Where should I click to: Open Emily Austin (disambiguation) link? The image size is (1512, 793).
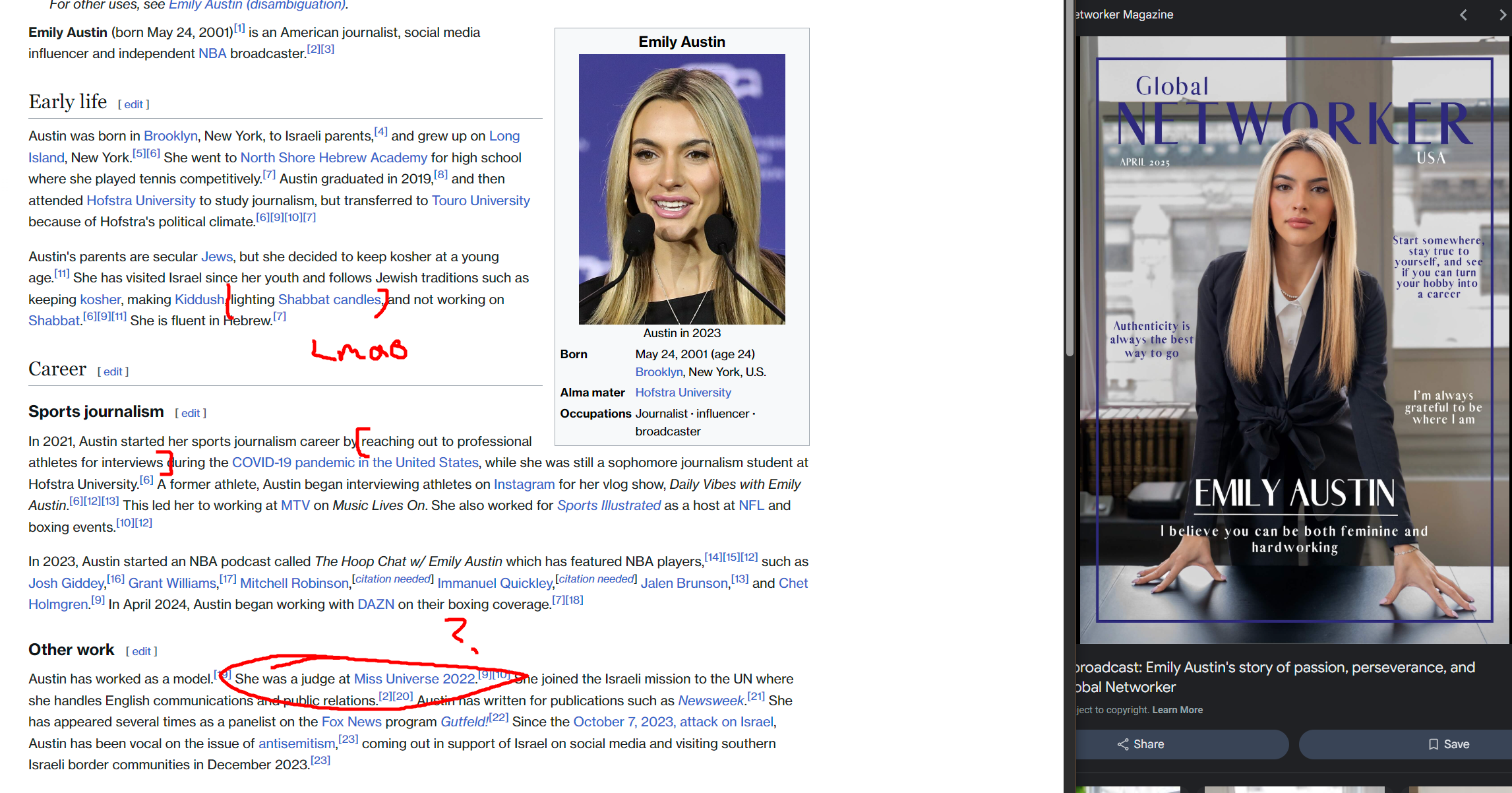click(257, 5)
